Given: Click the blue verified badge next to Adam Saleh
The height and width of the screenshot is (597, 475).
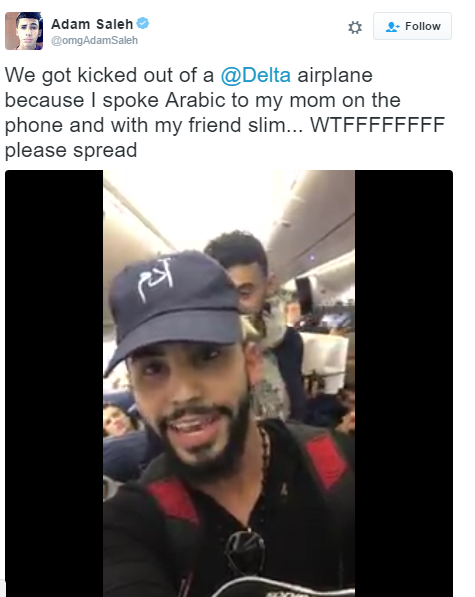Looking at the screenshot, I should pyautogui.click(x=143, y=23).
